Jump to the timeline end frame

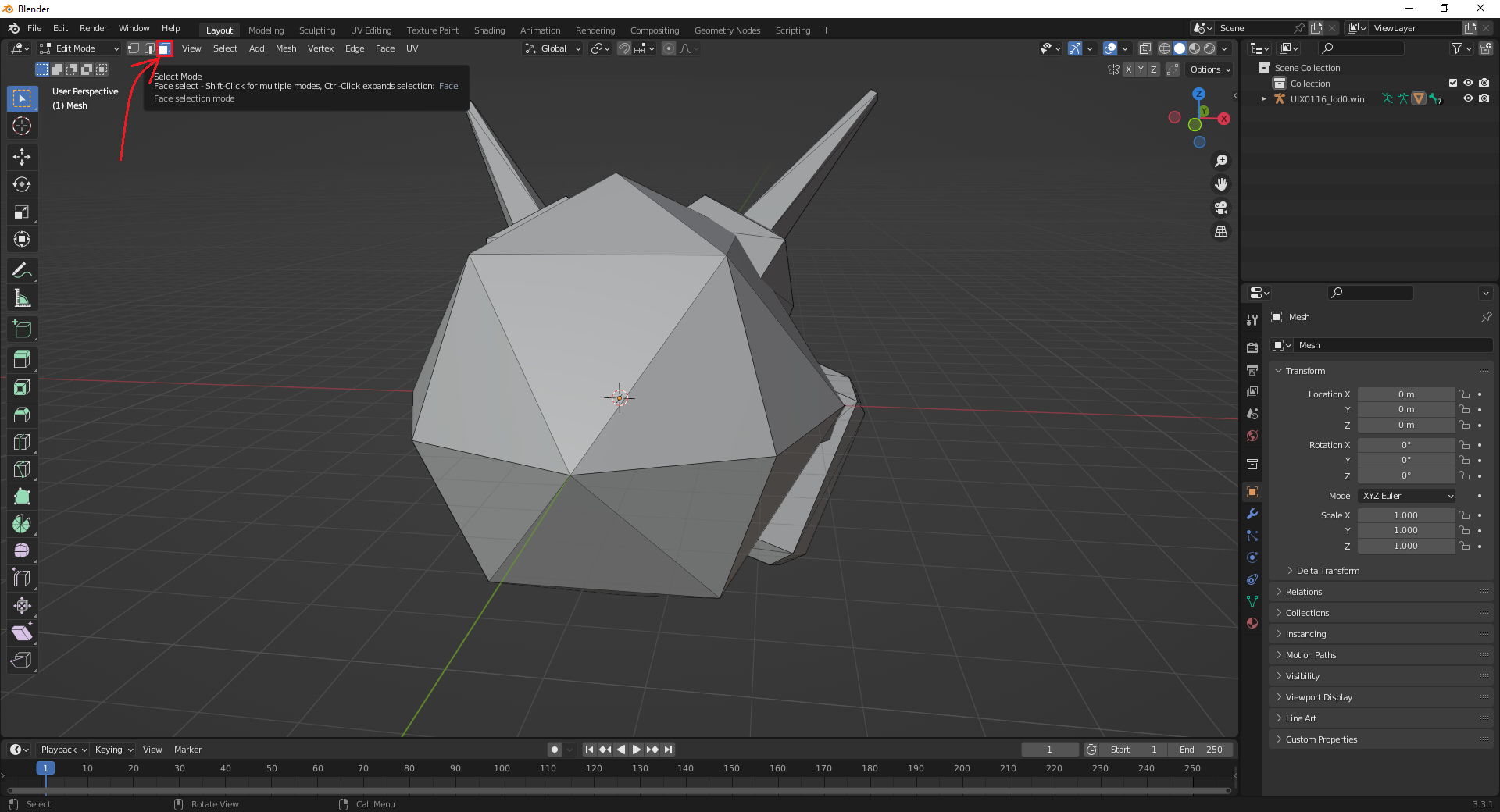(669, 750)
